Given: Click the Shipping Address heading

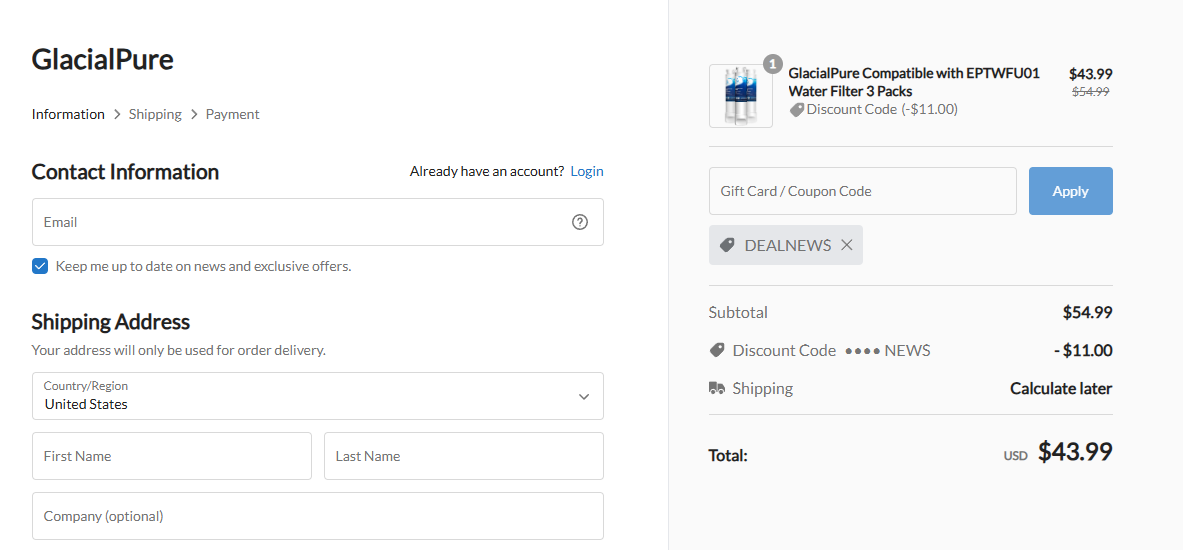Looking at the screenshot, I should (x=111, y=322).
